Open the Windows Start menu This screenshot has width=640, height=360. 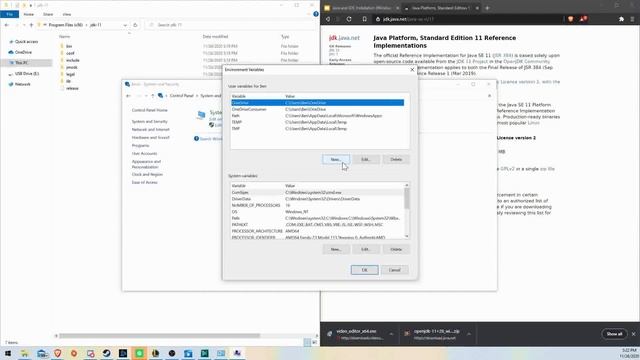click(x=8, y=353)
